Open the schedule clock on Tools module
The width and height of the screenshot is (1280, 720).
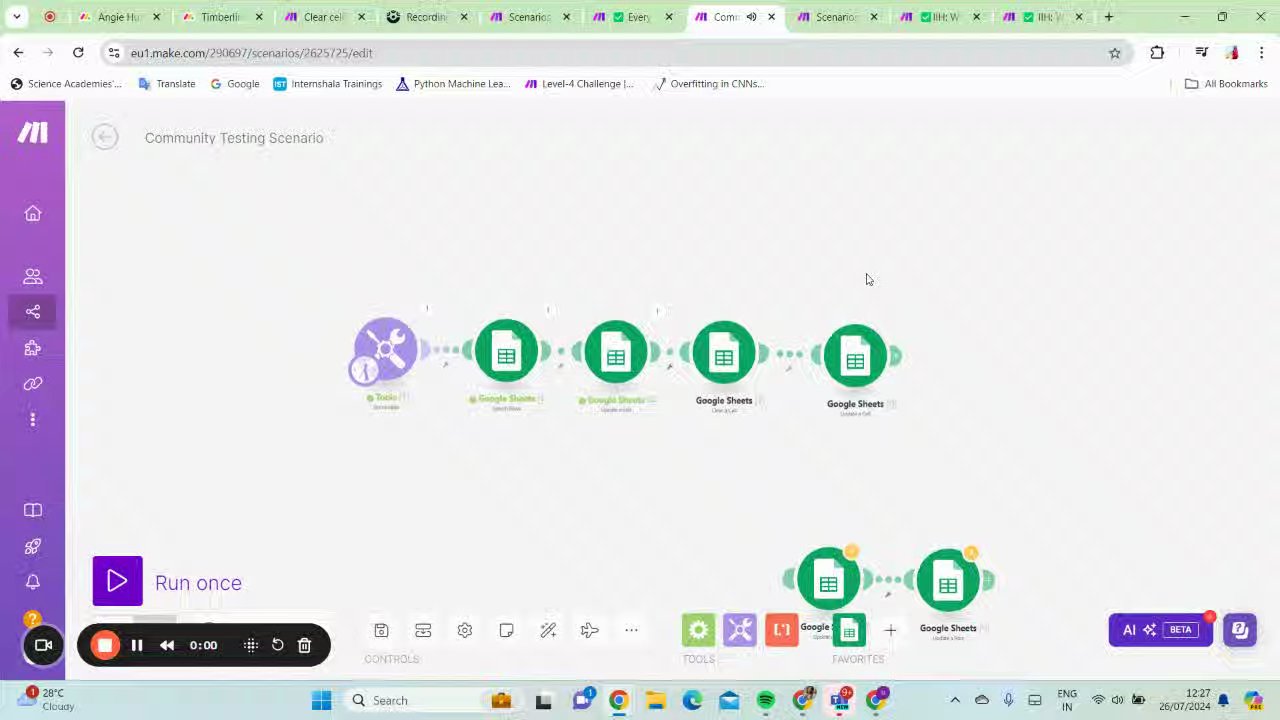363,370
